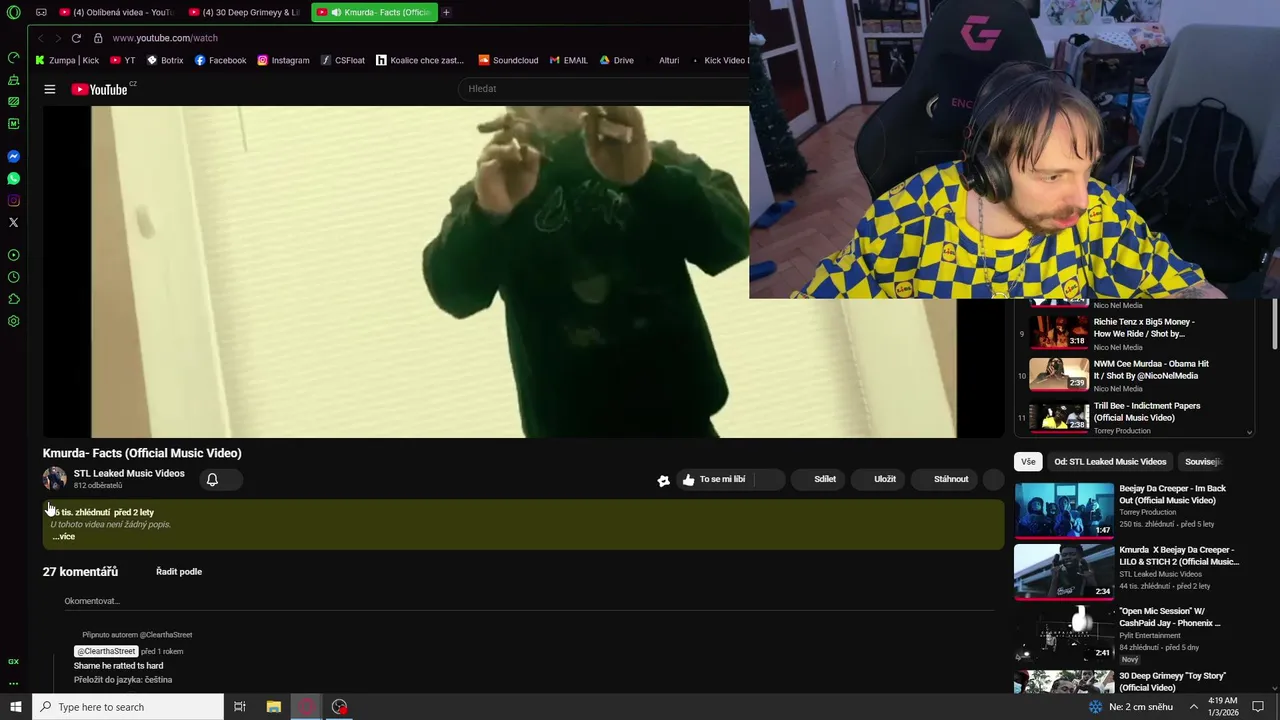Open Windows Start menu
This screenshot has width=1280, height=720.
15,706
